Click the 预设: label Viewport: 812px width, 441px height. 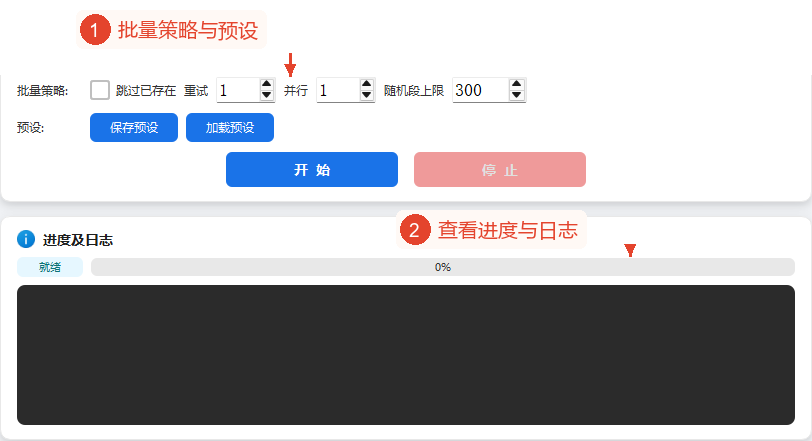[x=31, y=127]
